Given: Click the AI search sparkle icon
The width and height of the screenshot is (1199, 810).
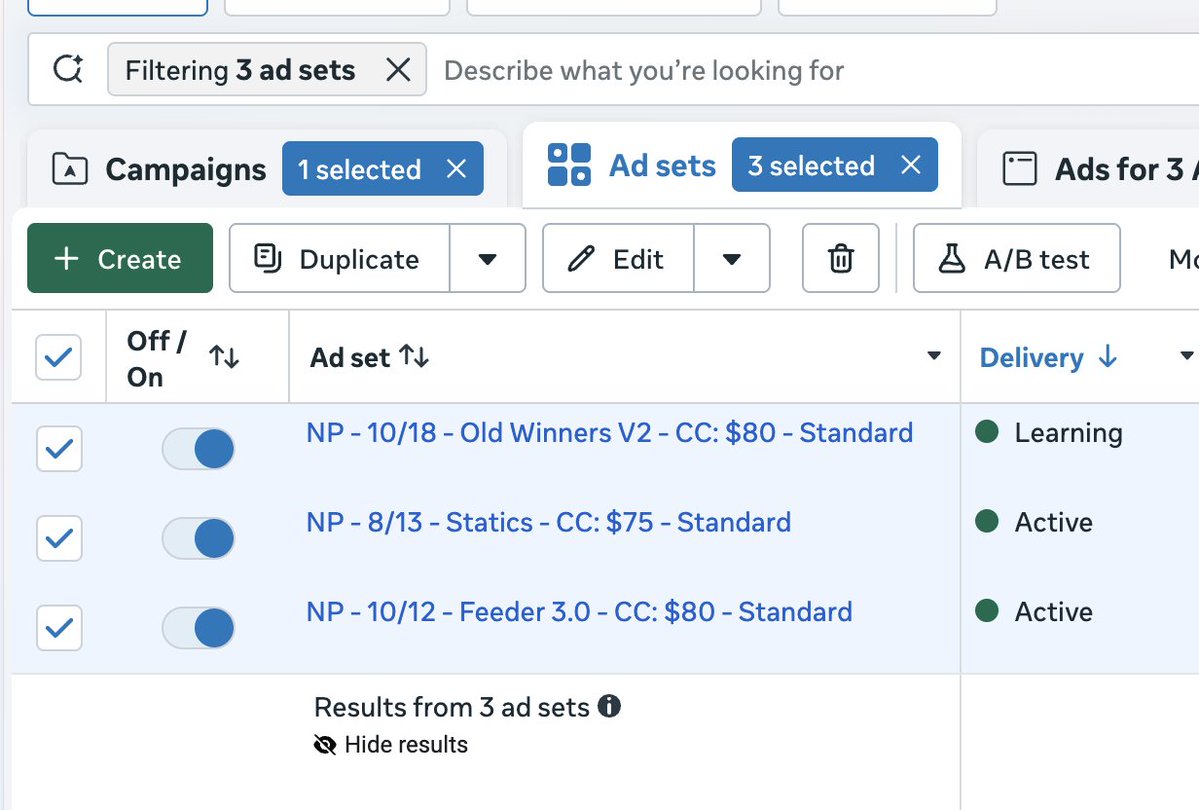Looking at the screenshot, I should [x=68, y=70].
